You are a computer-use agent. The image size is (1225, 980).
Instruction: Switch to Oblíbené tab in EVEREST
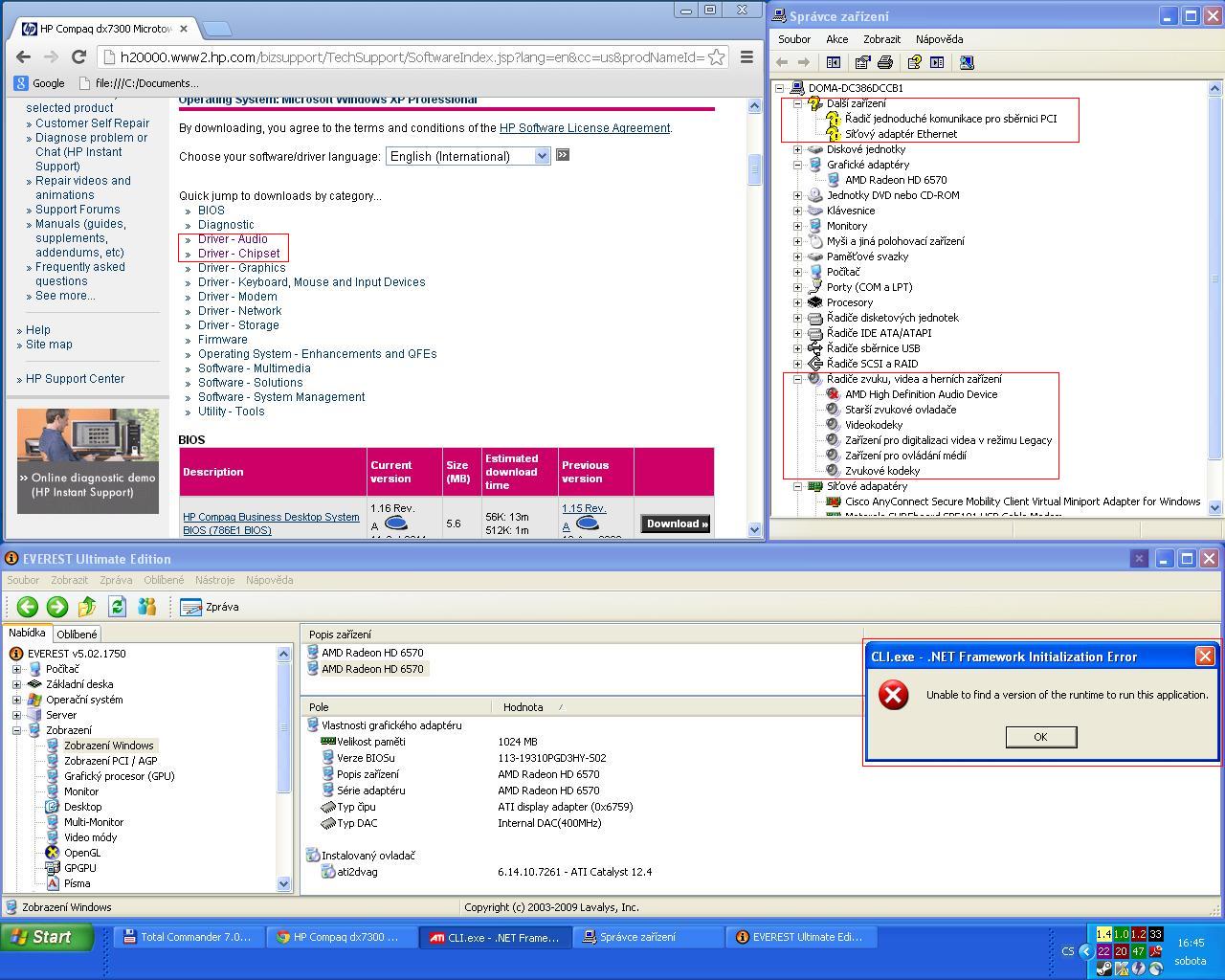coord(77,635)
